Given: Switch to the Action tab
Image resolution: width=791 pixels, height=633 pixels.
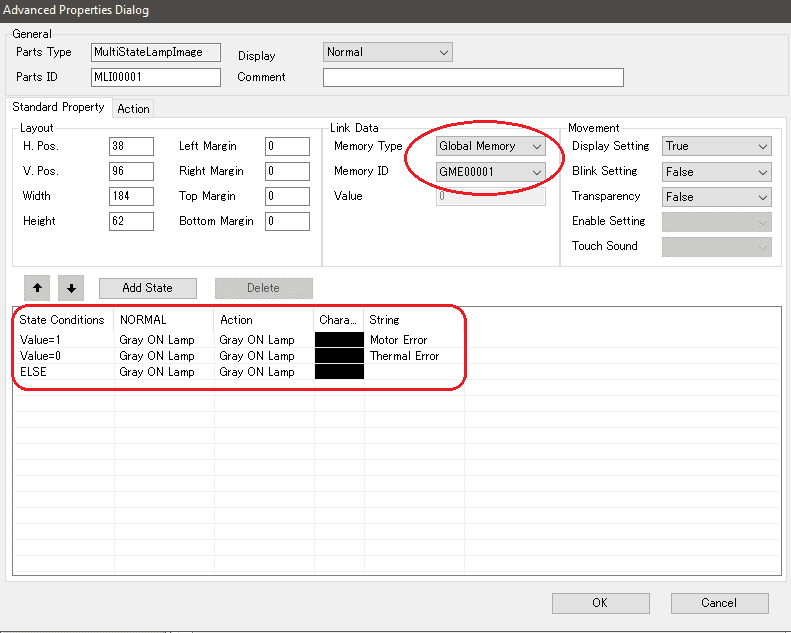Looking at the screenshot, I should (133, 109).
